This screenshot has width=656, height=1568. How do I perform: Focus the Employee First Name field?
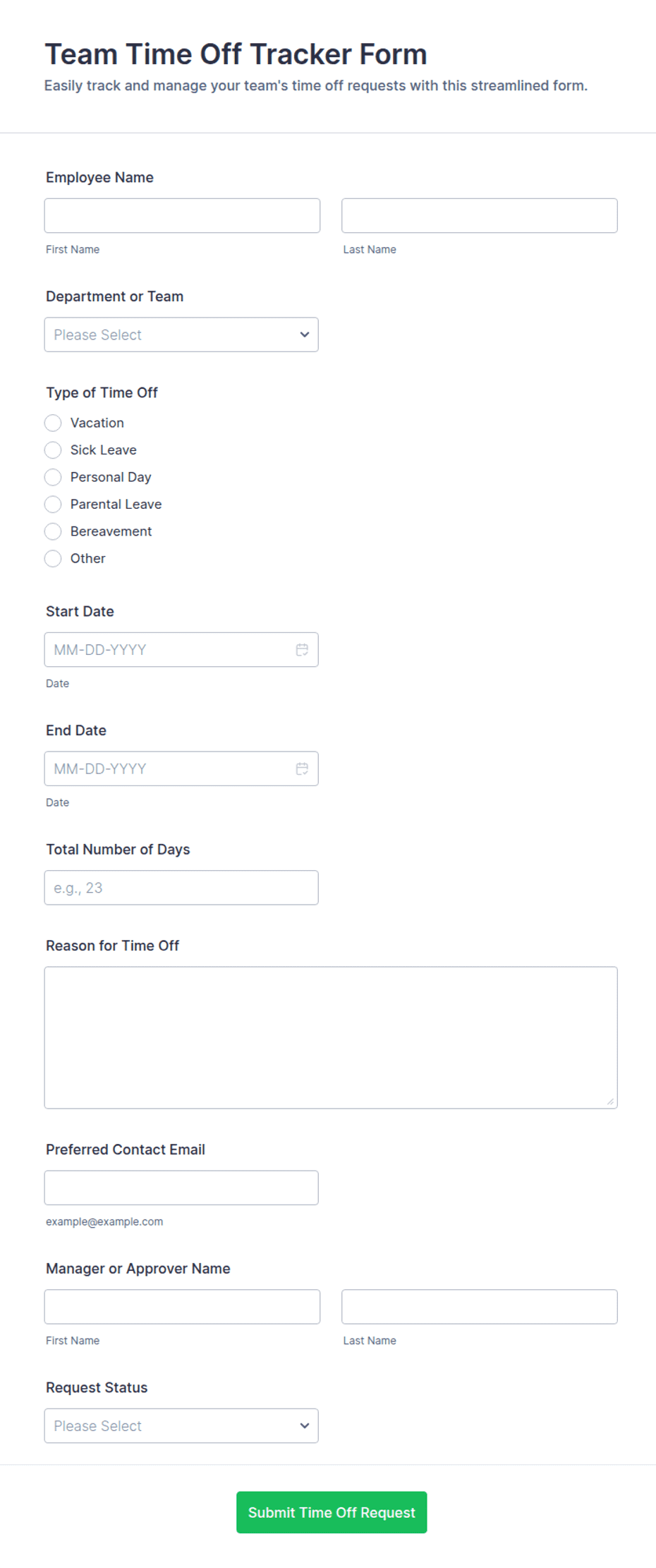click(182, 216)
